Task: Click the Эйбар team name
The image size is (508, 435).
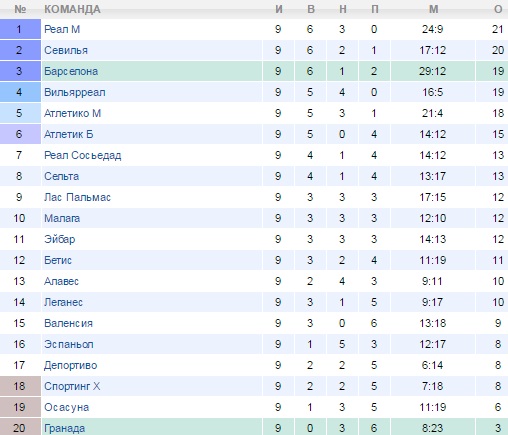Action: [x=60, y=239]
